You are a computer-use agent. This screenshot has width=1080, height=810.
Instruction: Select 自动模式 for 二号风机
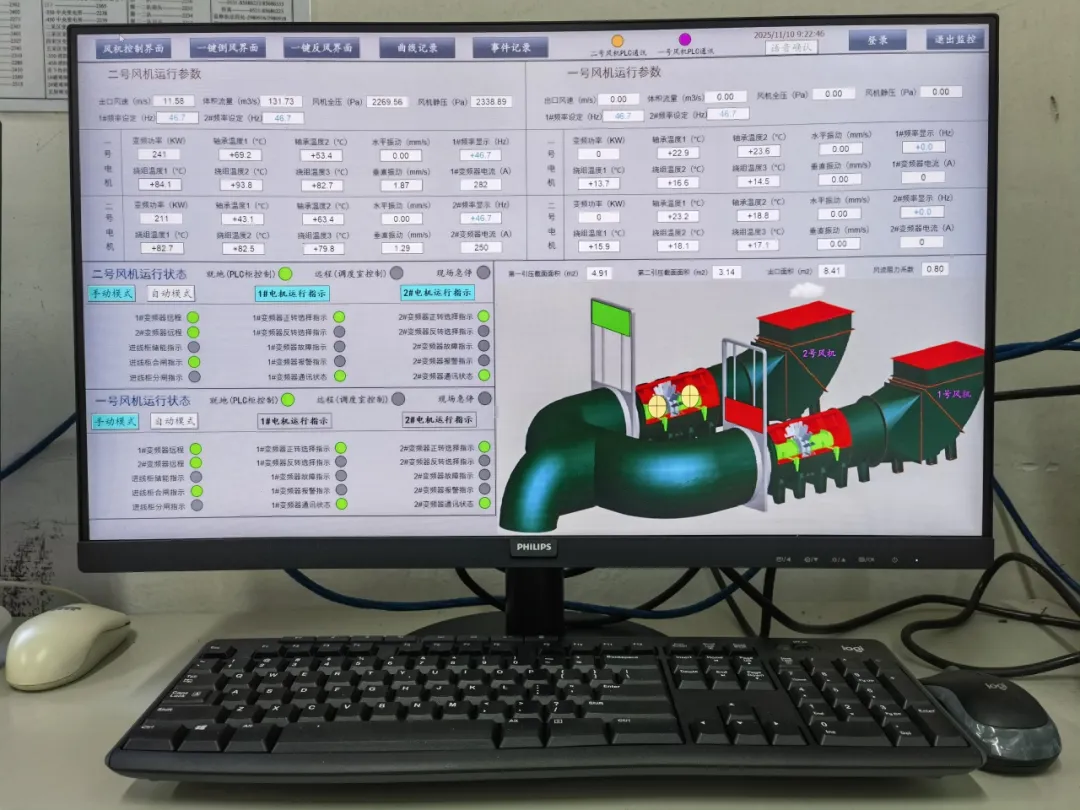coord(172,294)
